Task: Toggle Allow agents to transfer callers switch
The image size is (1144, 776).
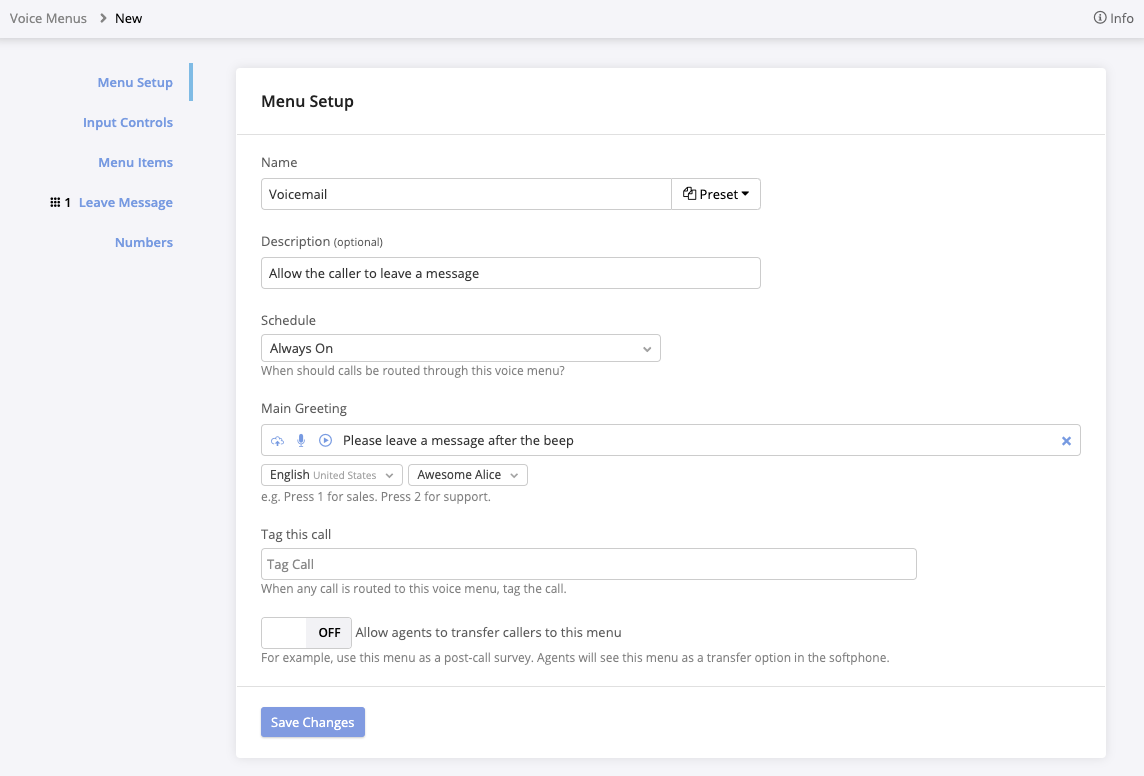Action: point(306,633)
